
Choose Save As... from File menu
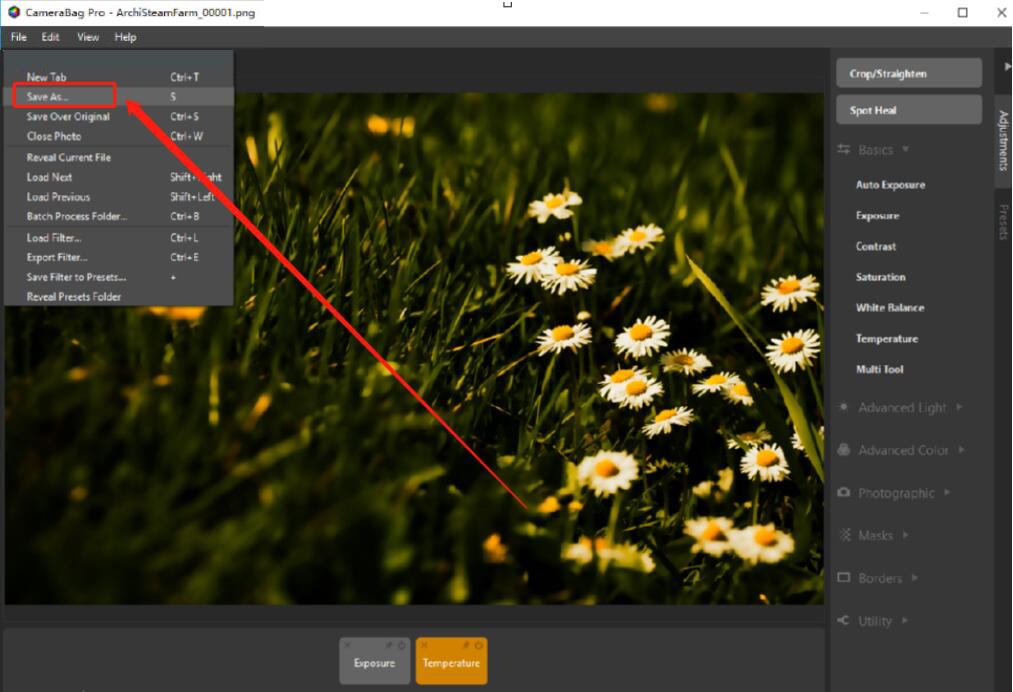(x=119, y=96)
